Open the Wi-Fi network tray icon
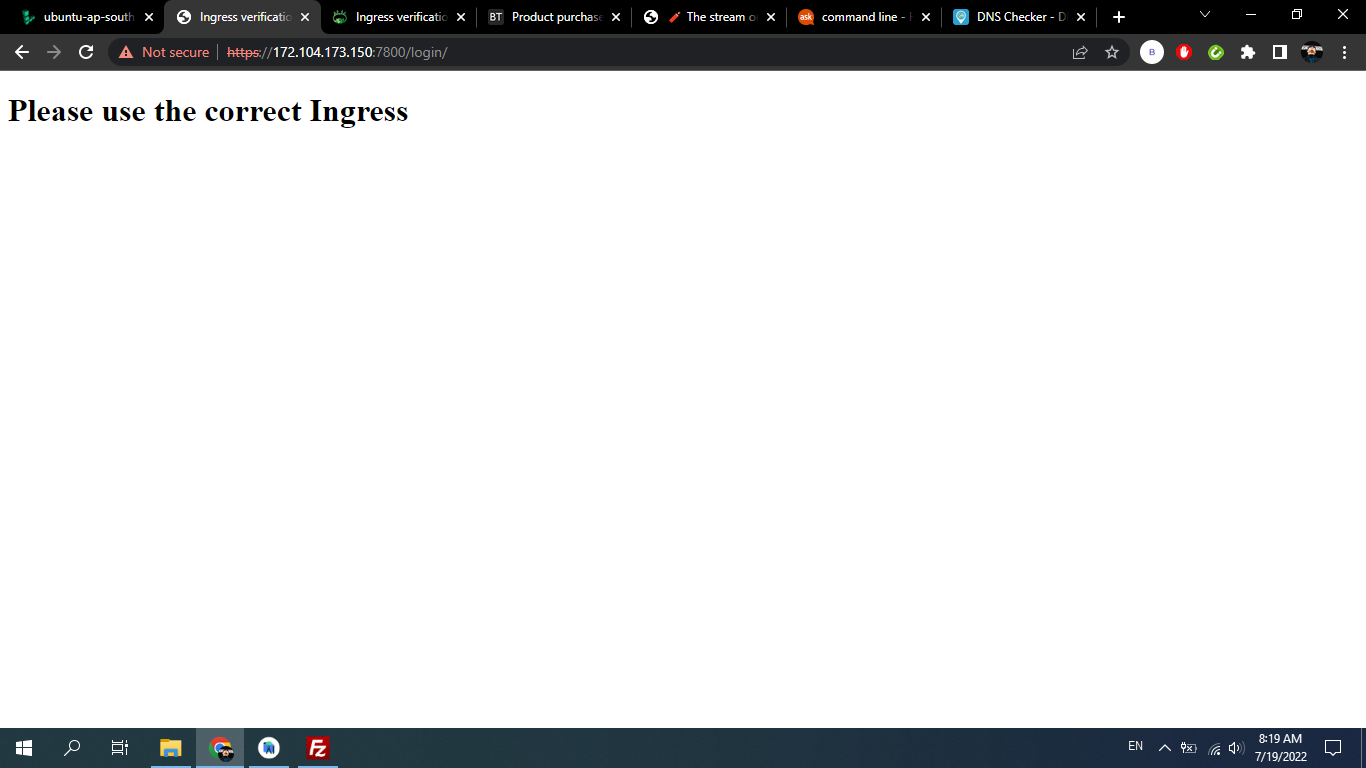Screen dimensions: 1366x768 click(x=1214, y=748)
